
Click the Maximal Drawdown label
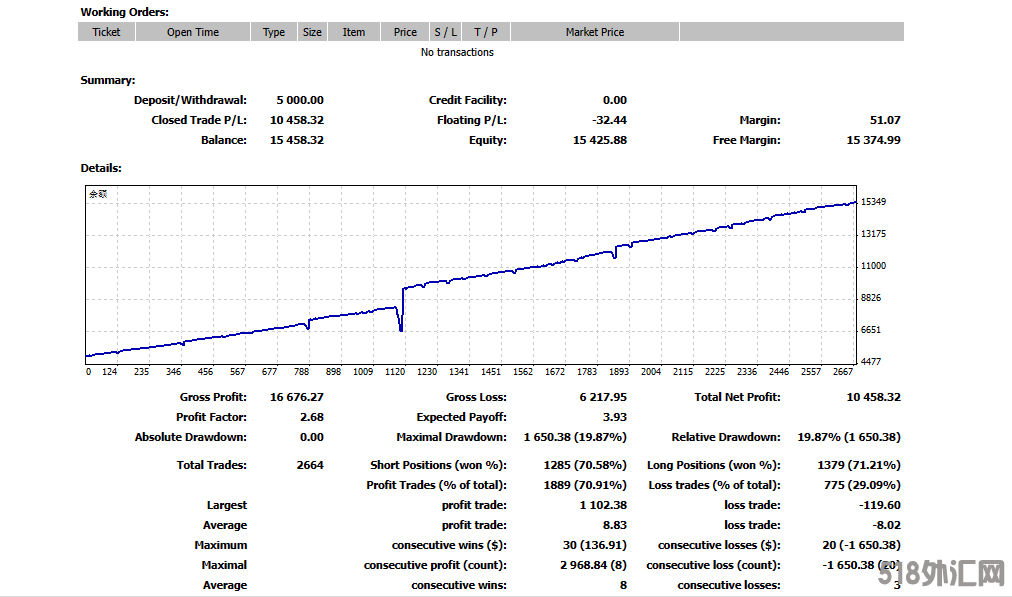[452, 437]
